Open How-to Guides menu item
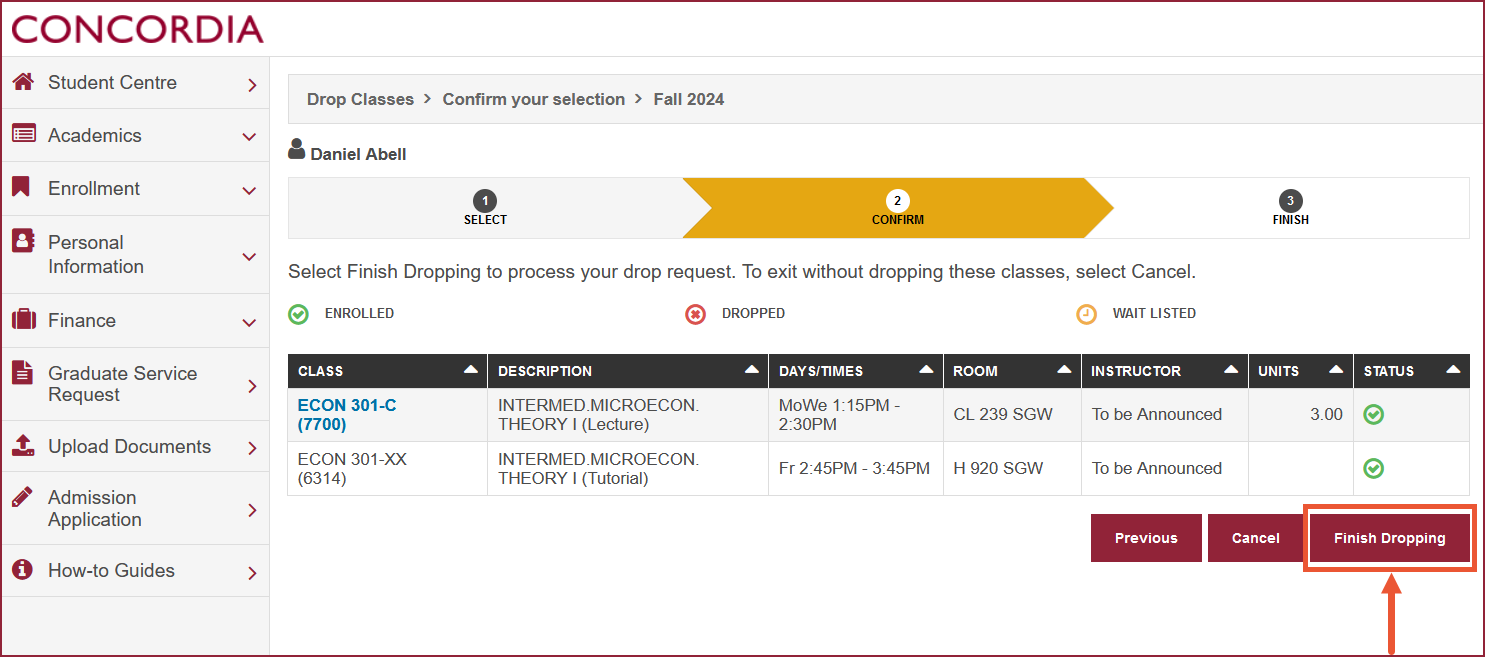The width and height of the screenshot is (1485, 657). click(135, 570)
